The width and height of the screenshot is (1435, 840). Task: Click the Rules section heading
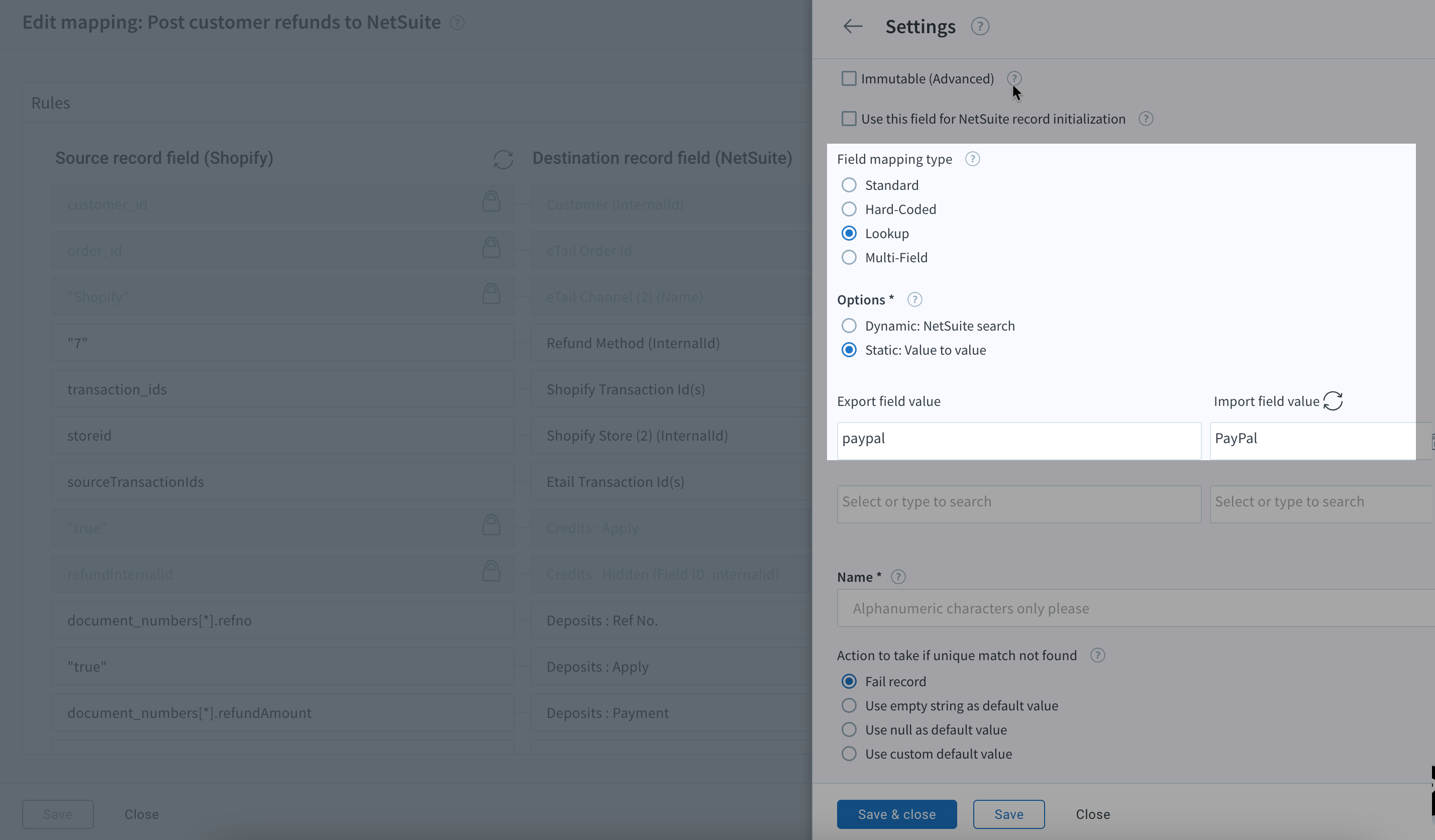point(51,103)
